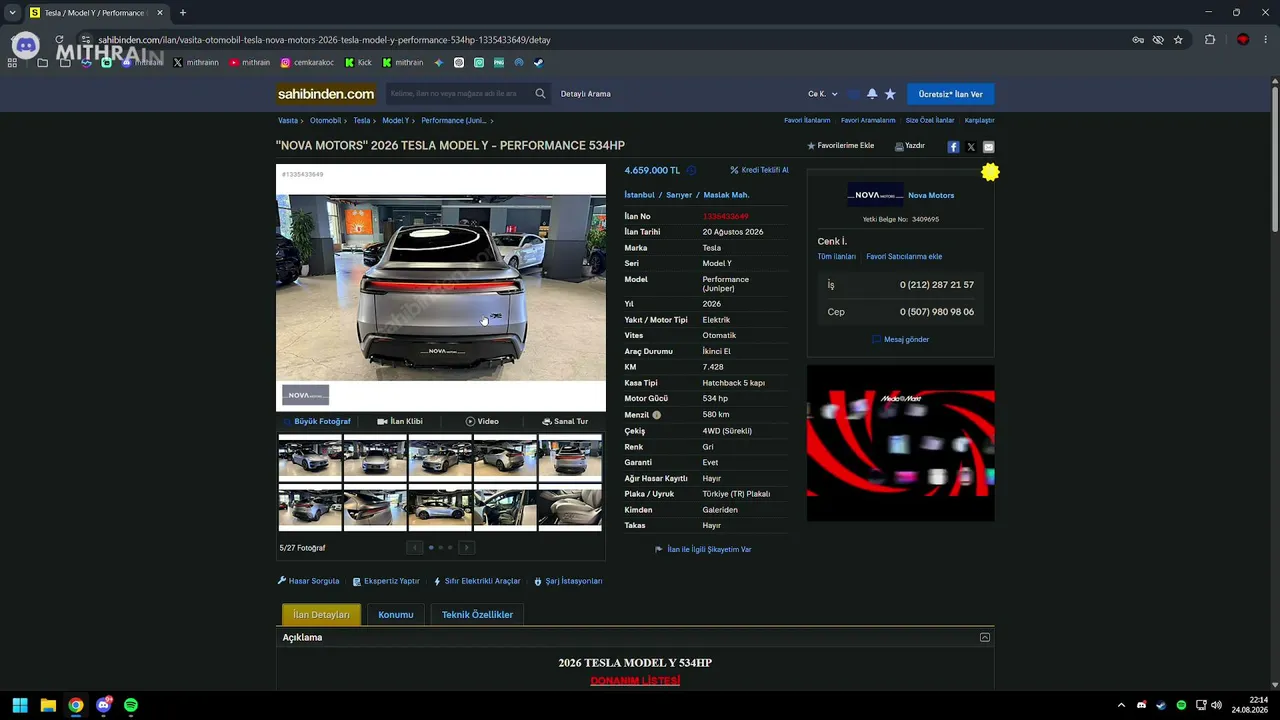Click Mesaj gönder link
Image resolution: width=1280 pixels, height=720 pixels.
(901, 340)
